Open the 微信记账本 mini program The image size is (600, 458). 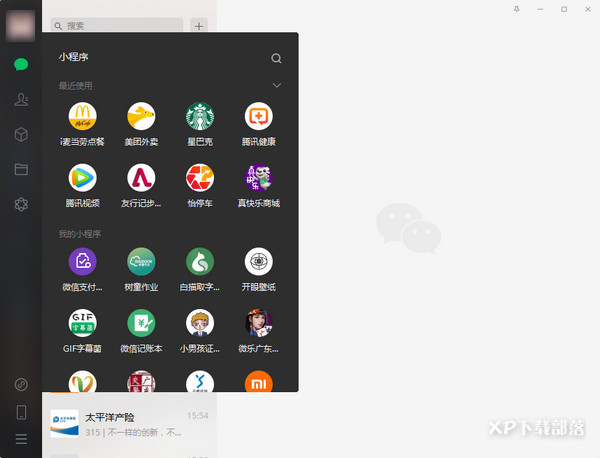click(x=141, y=331)
